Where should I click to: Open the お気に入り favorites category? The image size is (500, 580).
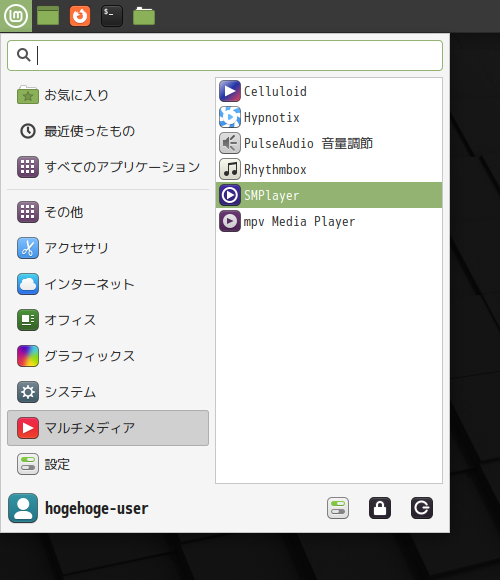pos(108,95)
